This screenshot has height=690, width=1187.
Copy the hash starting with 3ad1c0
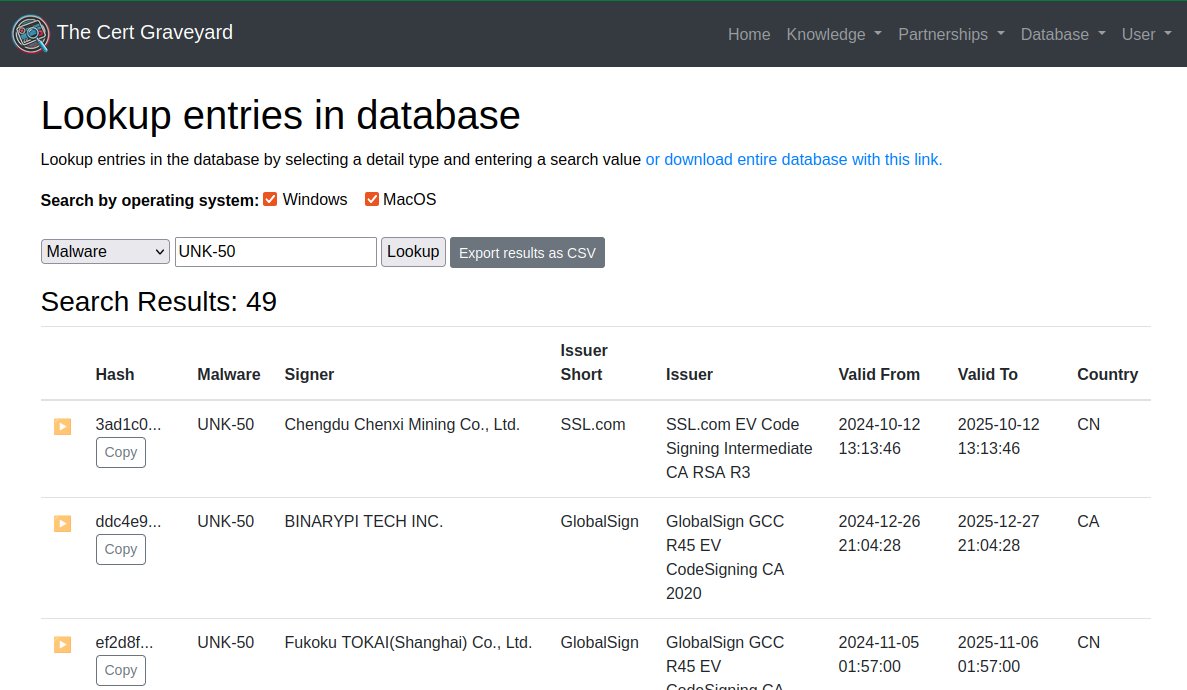coord(120,452)
